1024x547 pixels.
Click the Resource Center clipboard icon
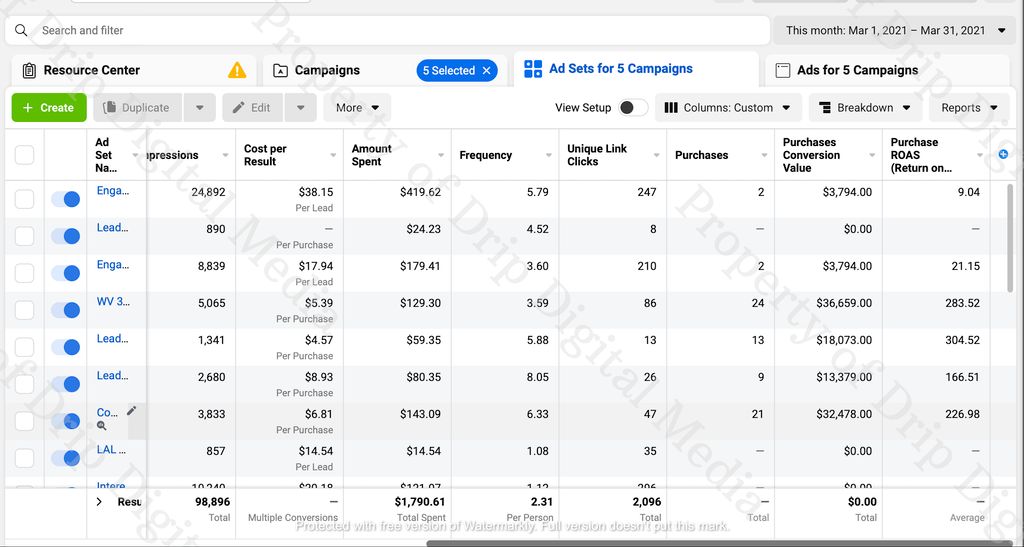(x=29, y=70)
